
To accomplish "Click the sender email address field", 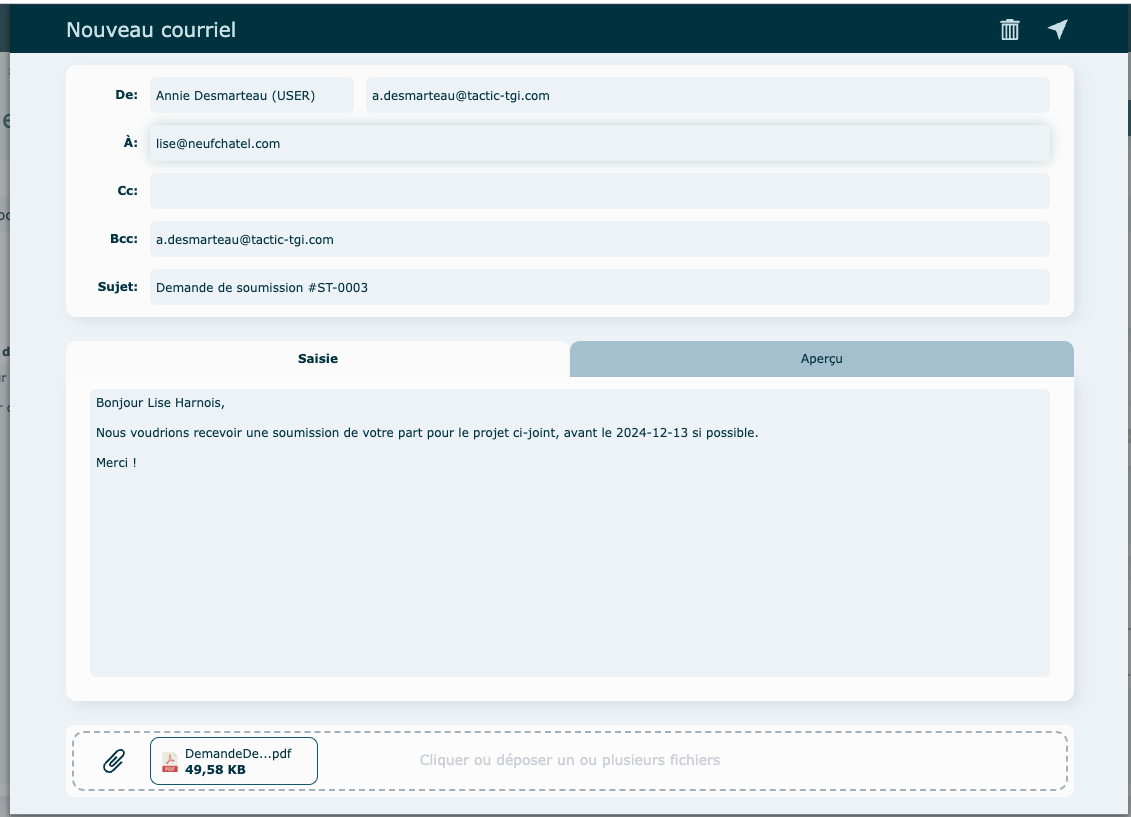I will 707,96.
